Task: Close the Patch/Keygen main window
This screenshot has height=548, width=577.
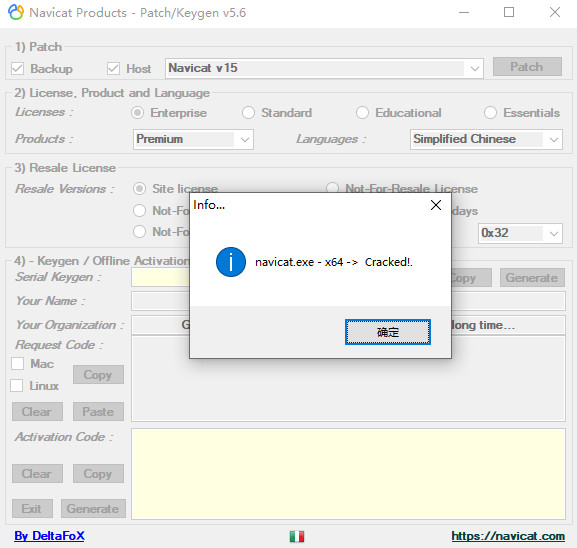Action: [555, 13]
